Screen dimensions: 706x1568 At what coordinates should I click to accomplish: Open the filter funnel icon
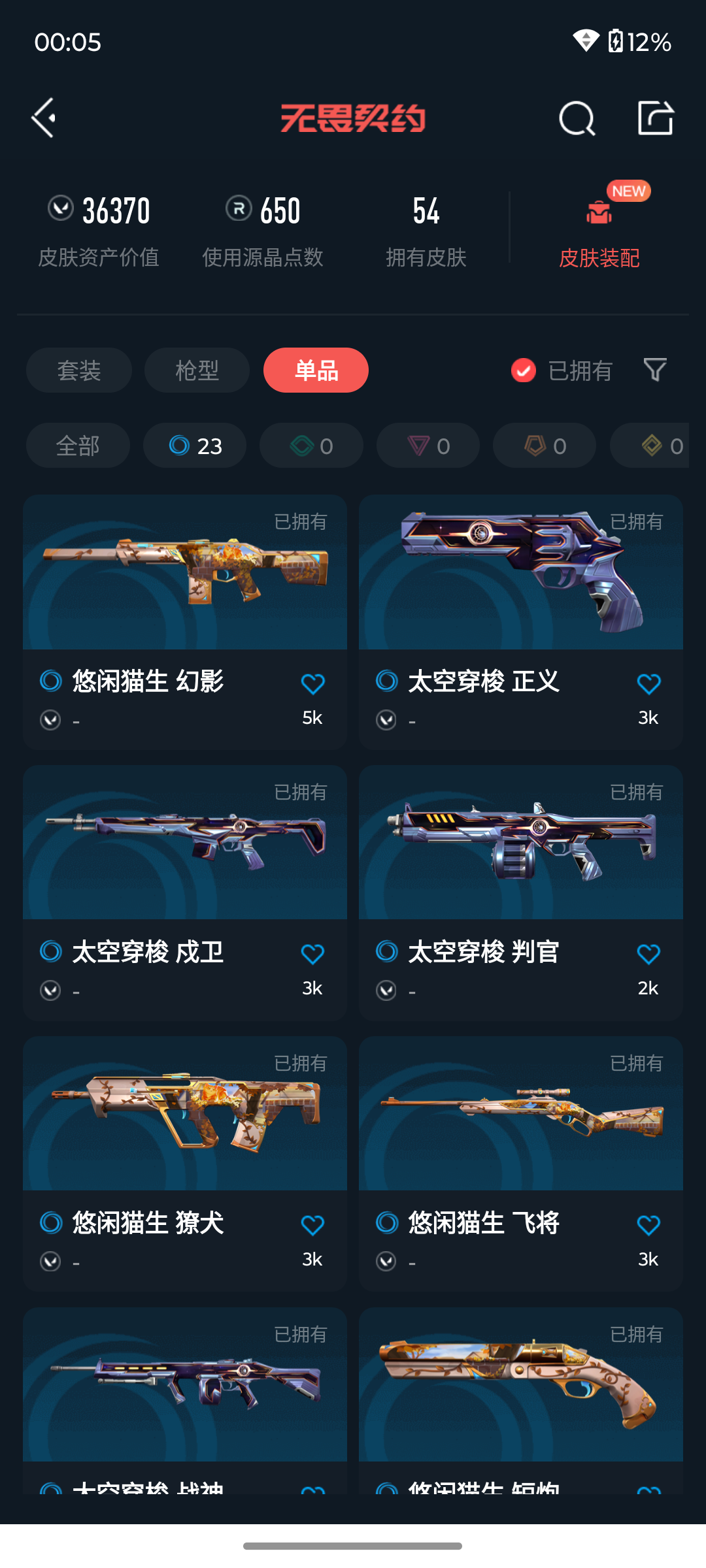pos(655,370)
